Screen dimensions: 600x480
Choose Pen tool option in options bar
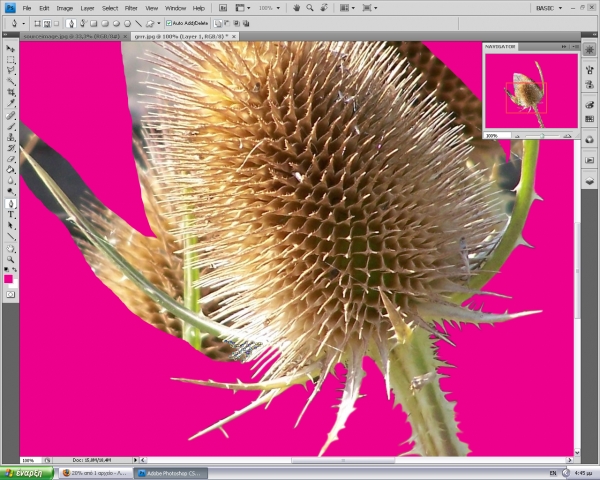click(x=71, y=23)
